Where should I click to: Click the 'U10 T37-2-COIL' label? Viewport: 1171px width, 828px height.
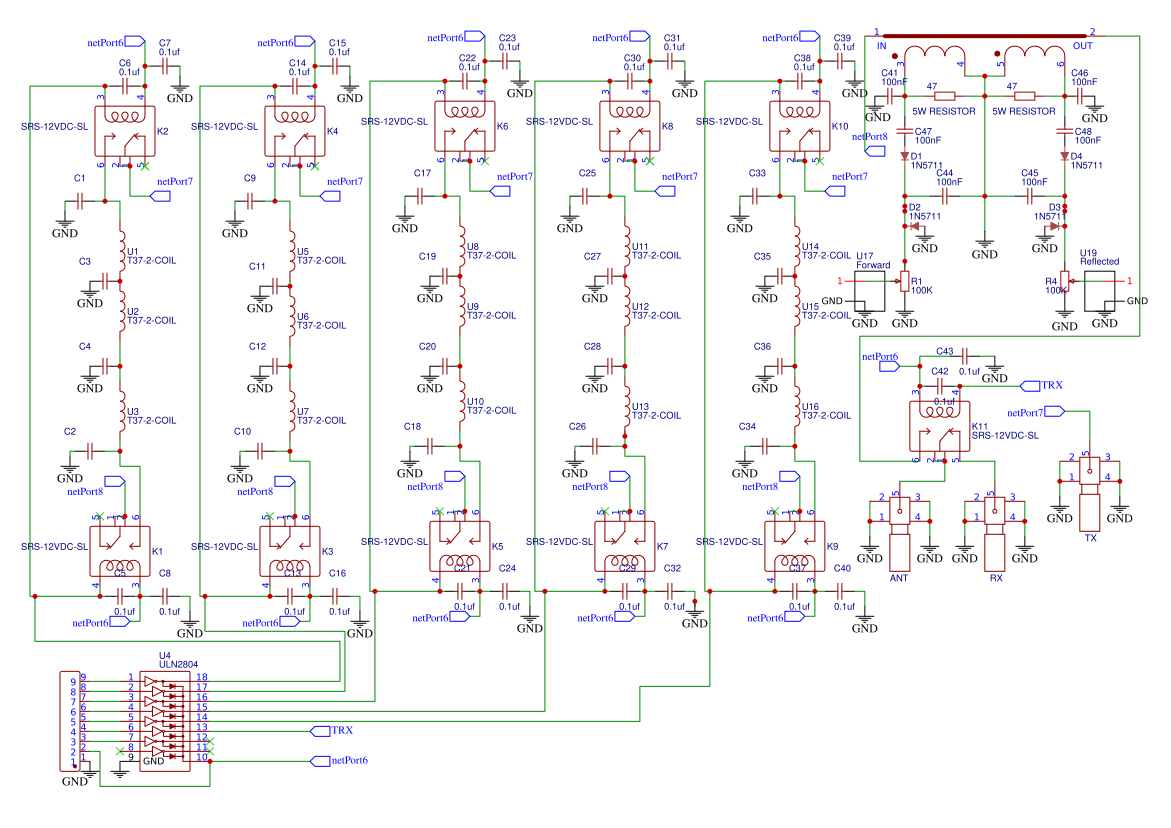point(491,406)
